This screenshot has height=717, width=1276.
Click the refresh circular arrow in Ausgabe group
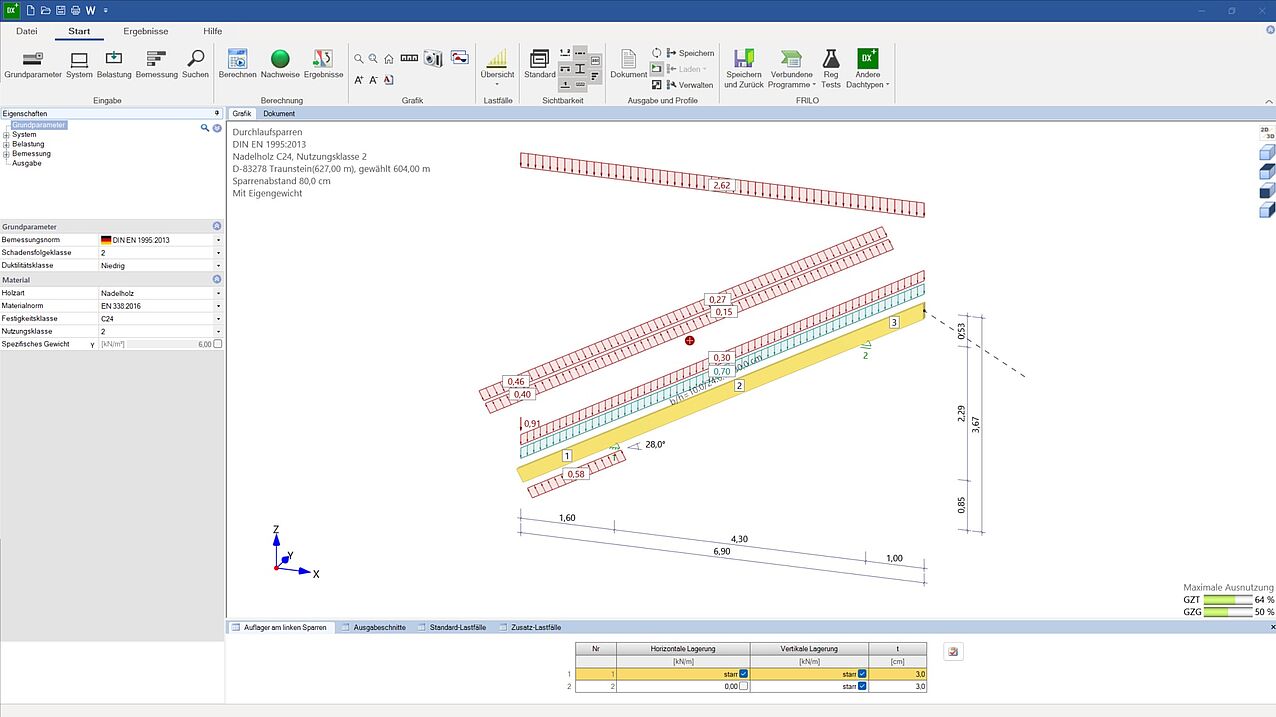pyautogui.click(x=657, y=53)
